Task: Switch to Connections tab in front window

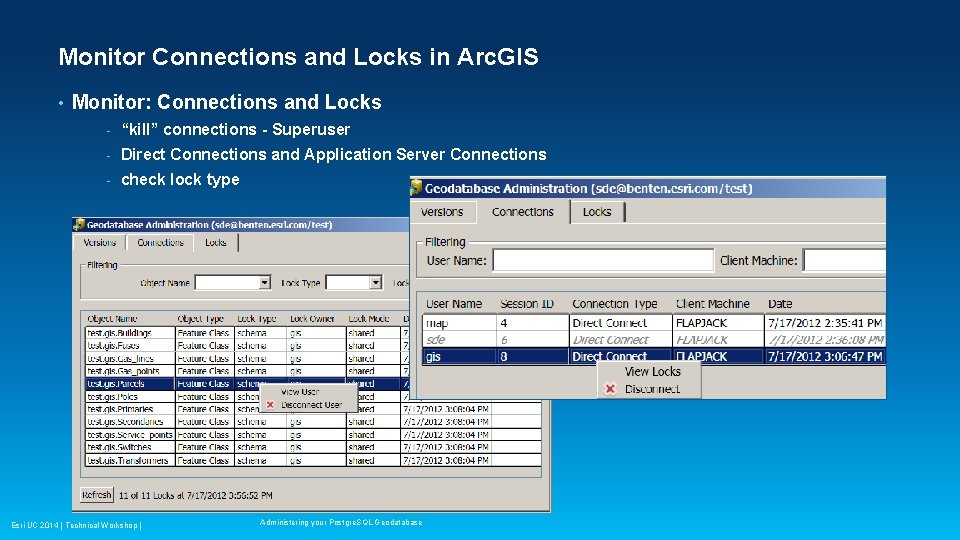Action: click(522, 212)
